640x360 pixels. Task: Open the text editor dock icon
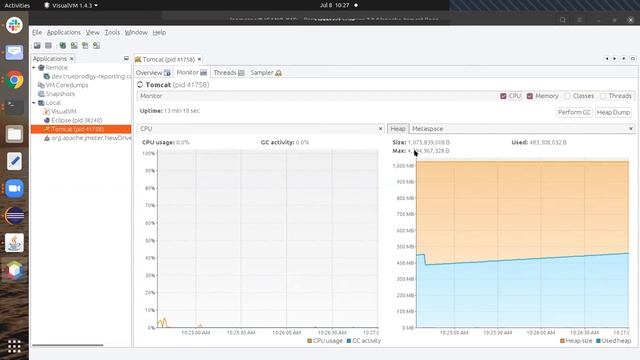(14, 161)
